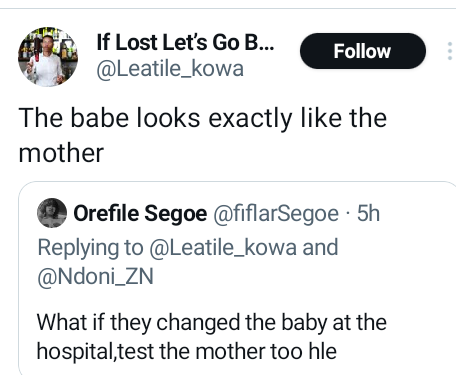Viewport: 456px width, 375px height.
Task: Visit the @Leatile_kowa handle under display name
Action: pos(170,69)
